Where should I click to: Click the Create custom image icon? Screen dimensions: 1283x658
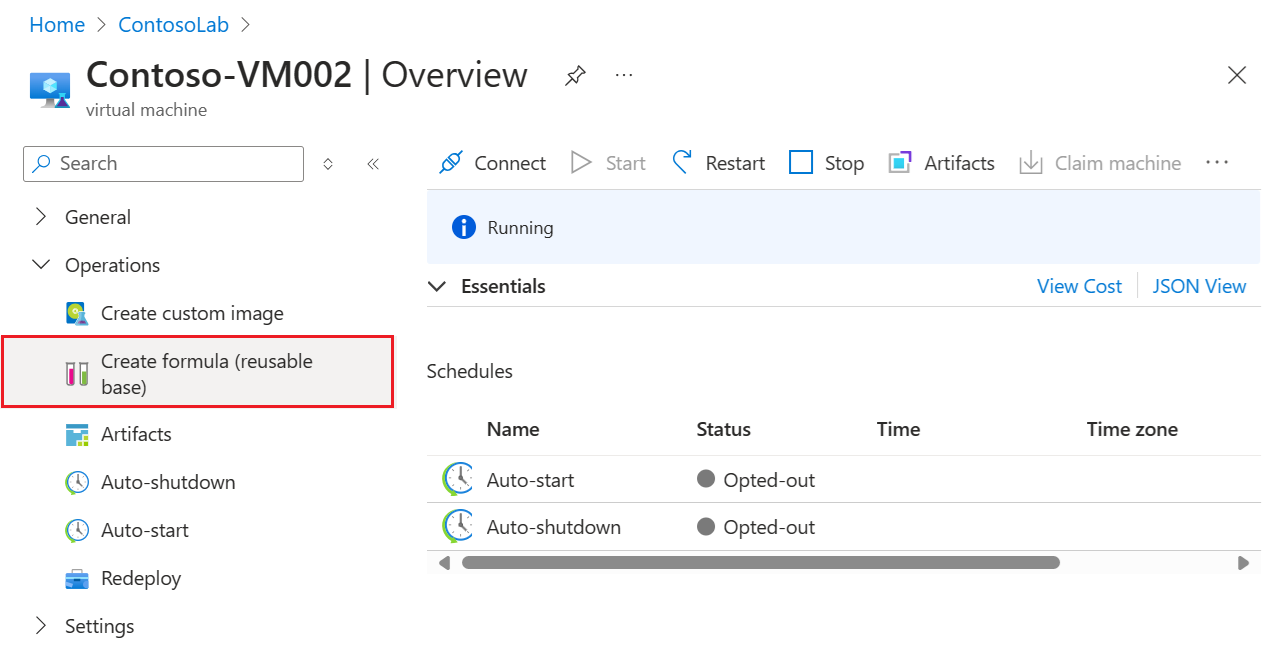(77, 314)
